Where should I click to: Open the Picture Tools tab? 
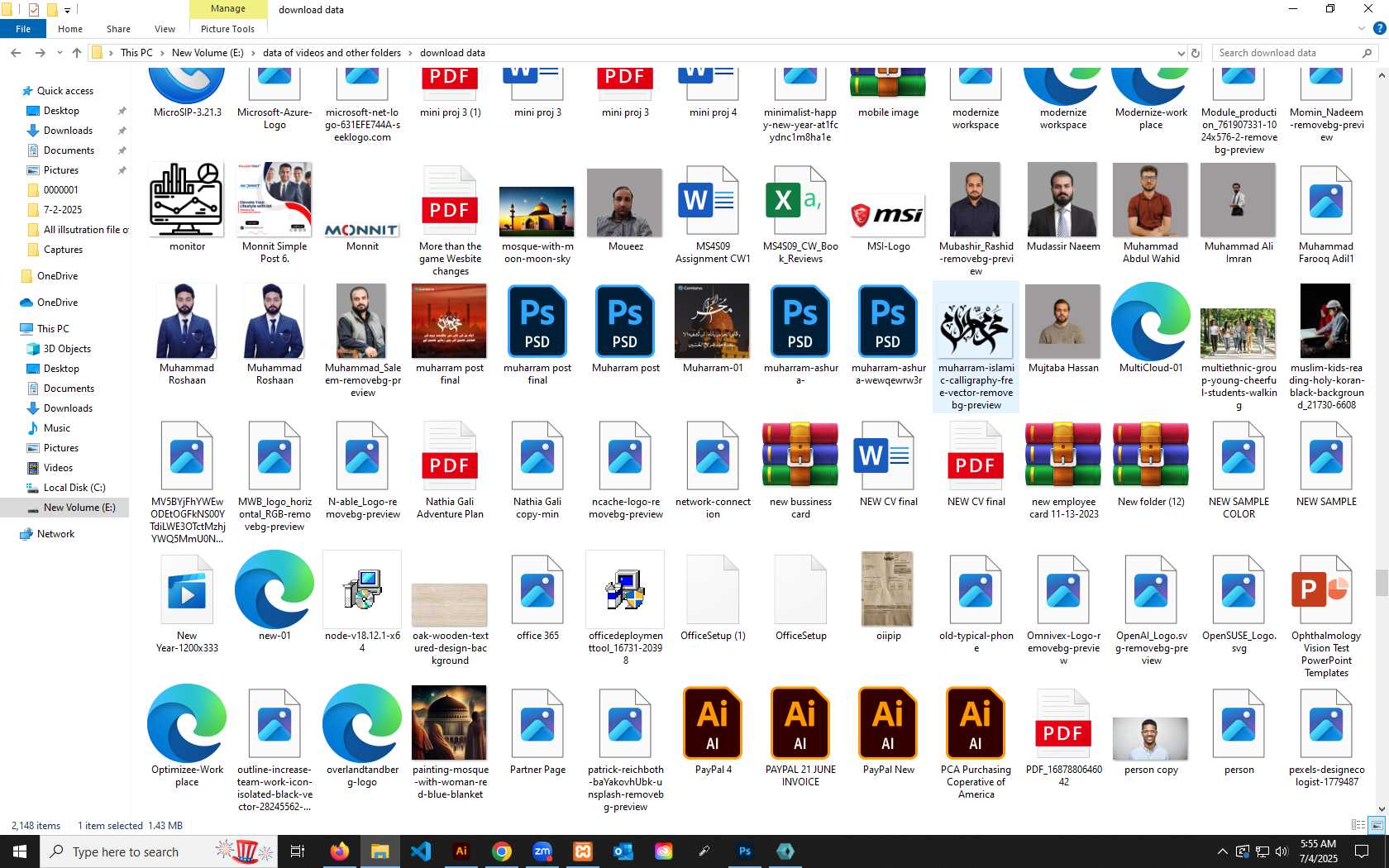pyautogui.click(x=227, y=29)
